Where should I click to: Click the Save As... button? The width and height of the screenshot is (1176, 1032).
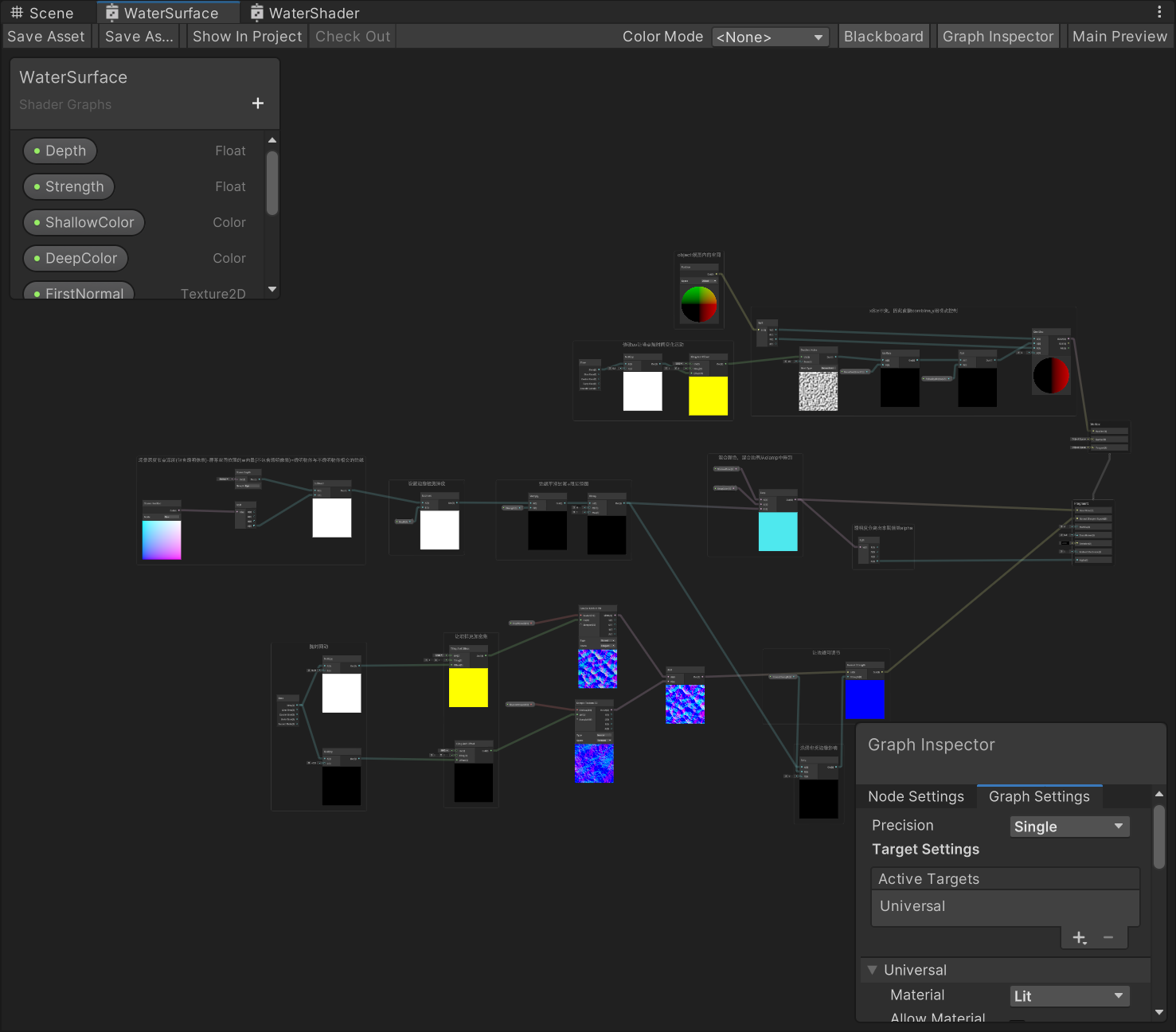click(139, 37)
